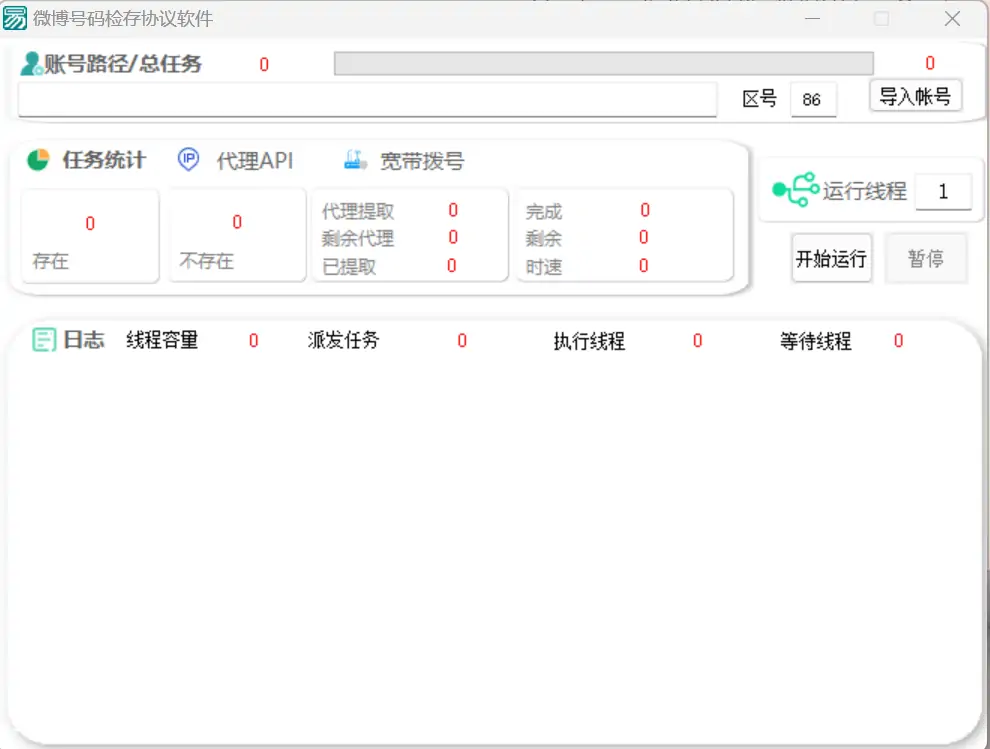This screenshot has height=749, width=990.
Task: Click the 已提取 label
Action: tap(349, 267)
